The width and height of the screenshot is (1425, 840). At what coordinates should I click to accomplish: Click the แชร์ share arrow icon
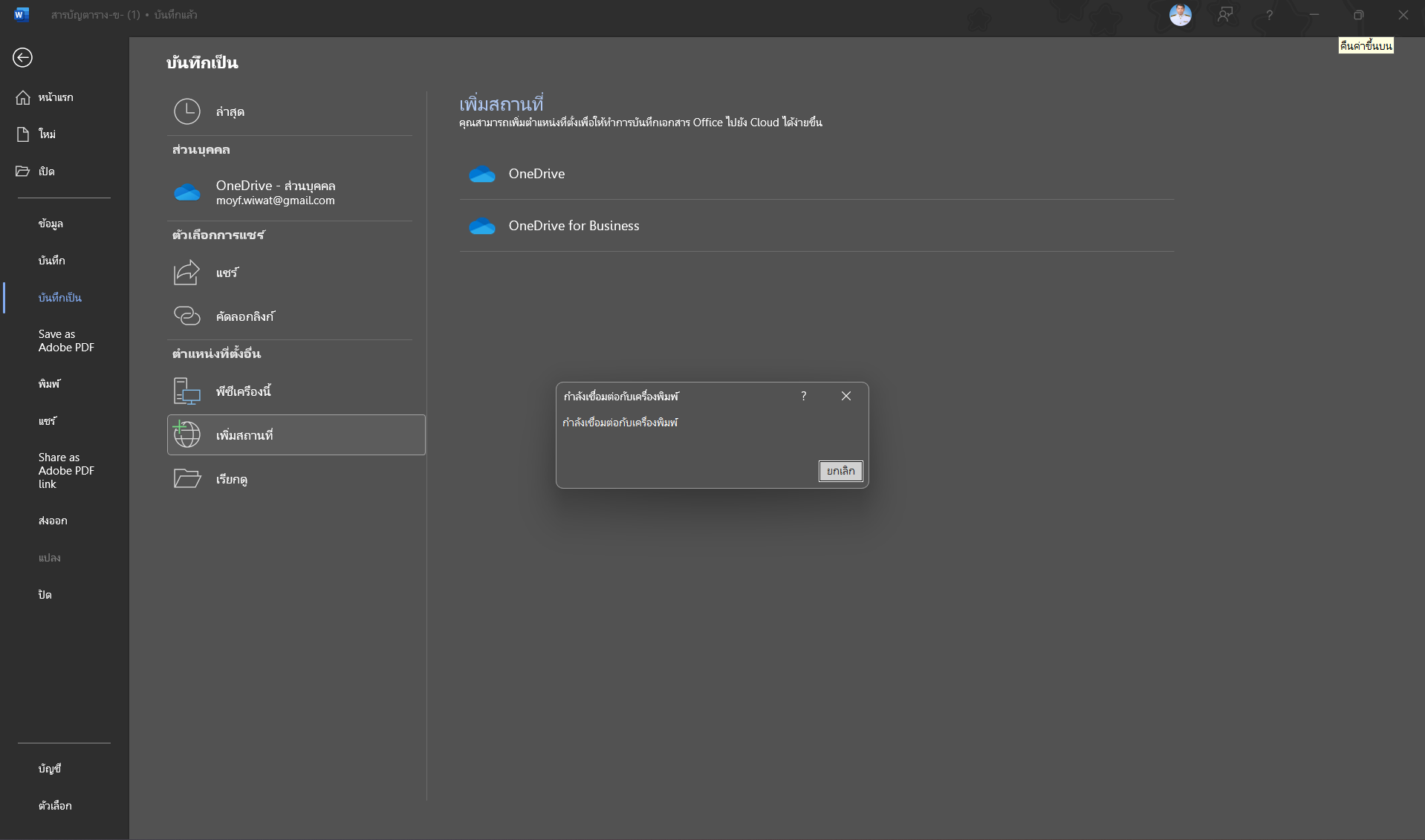tap(186, 273)
